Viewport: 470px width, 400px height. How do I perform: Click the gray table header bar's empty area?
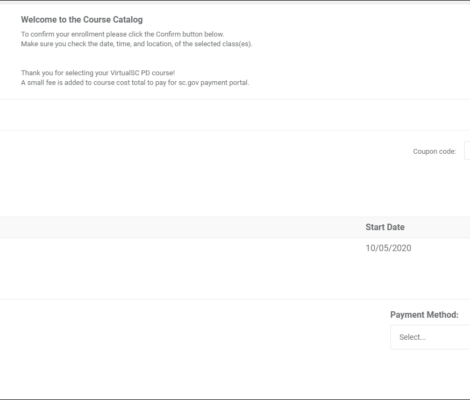tap(180, 227)
